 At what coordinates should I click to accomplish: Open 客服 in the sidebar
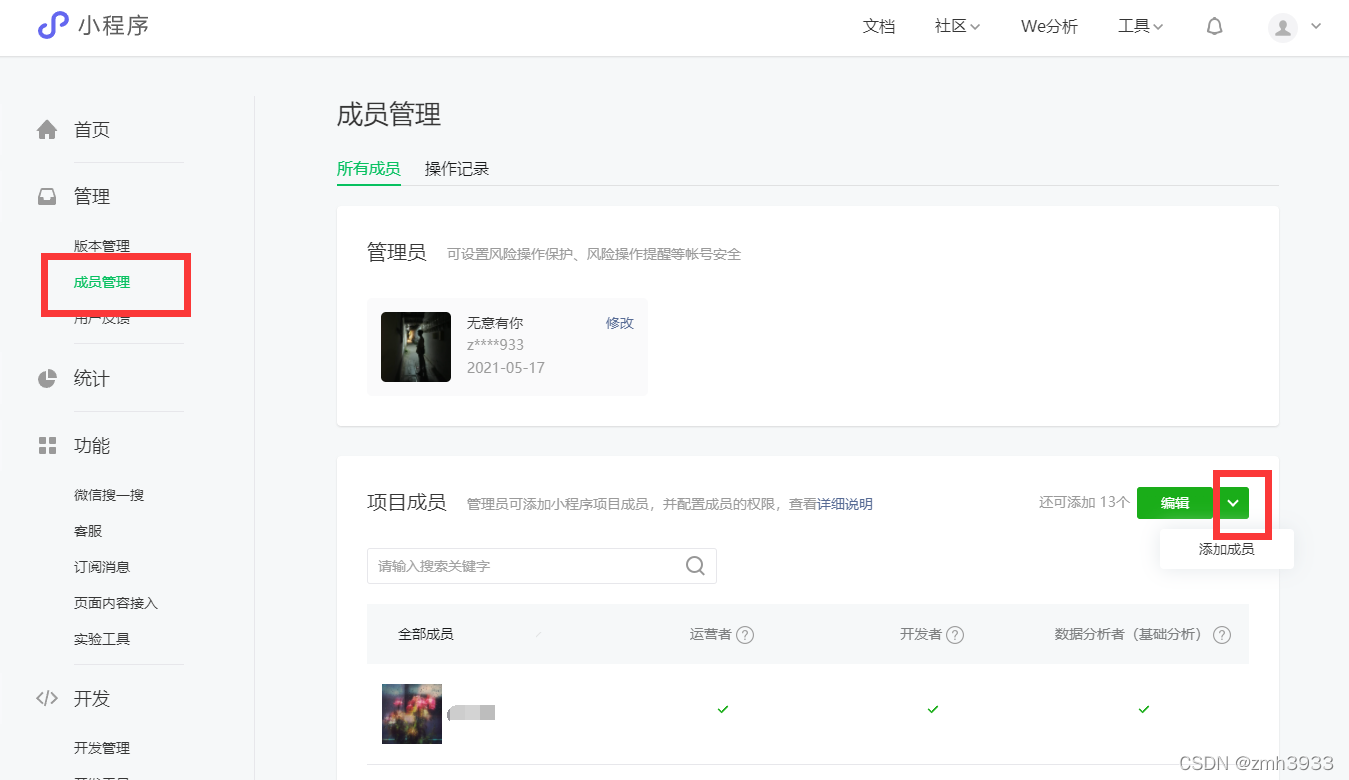88,531
